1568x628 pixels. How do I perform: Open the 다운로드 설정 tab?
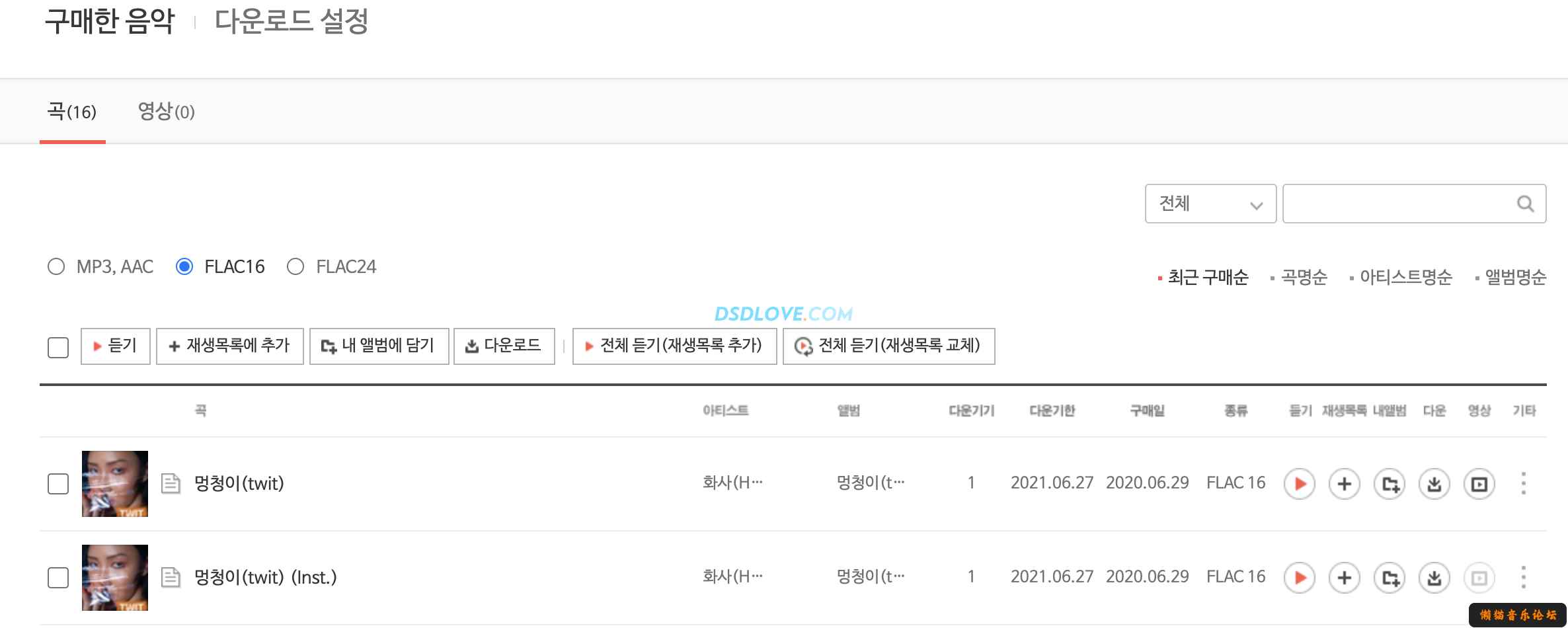[x=292, y=21]
